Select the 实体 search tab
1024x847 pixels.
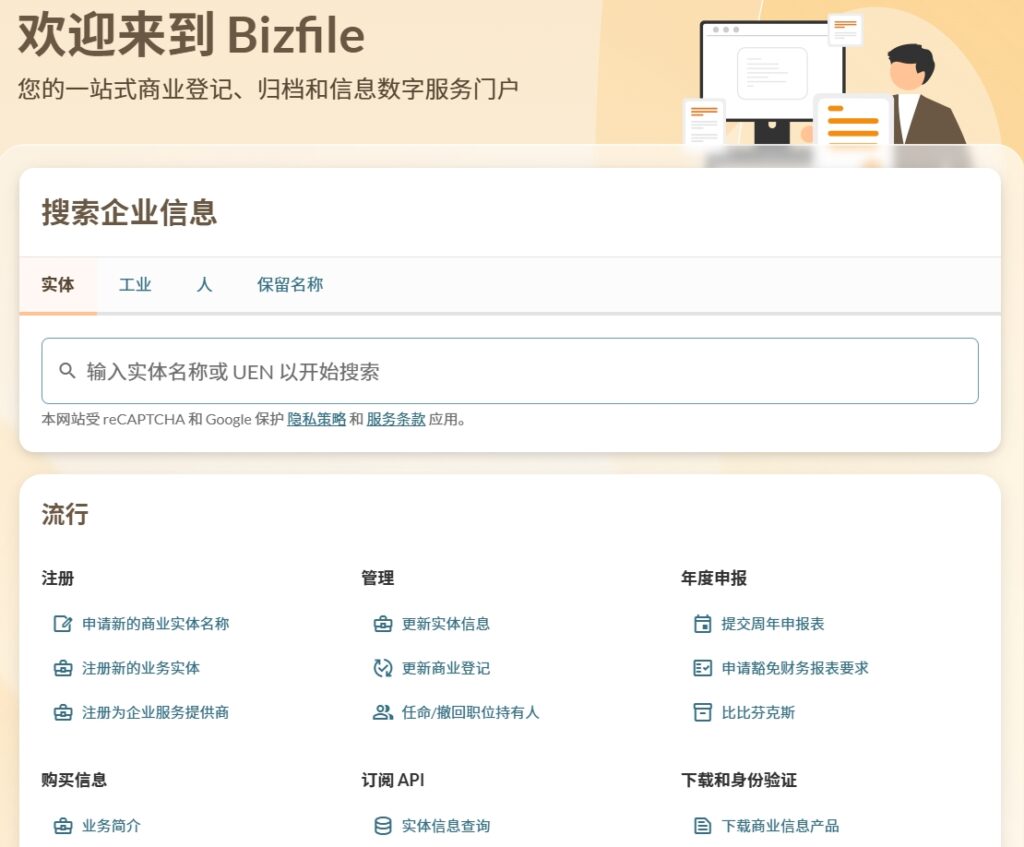point(58,285)
